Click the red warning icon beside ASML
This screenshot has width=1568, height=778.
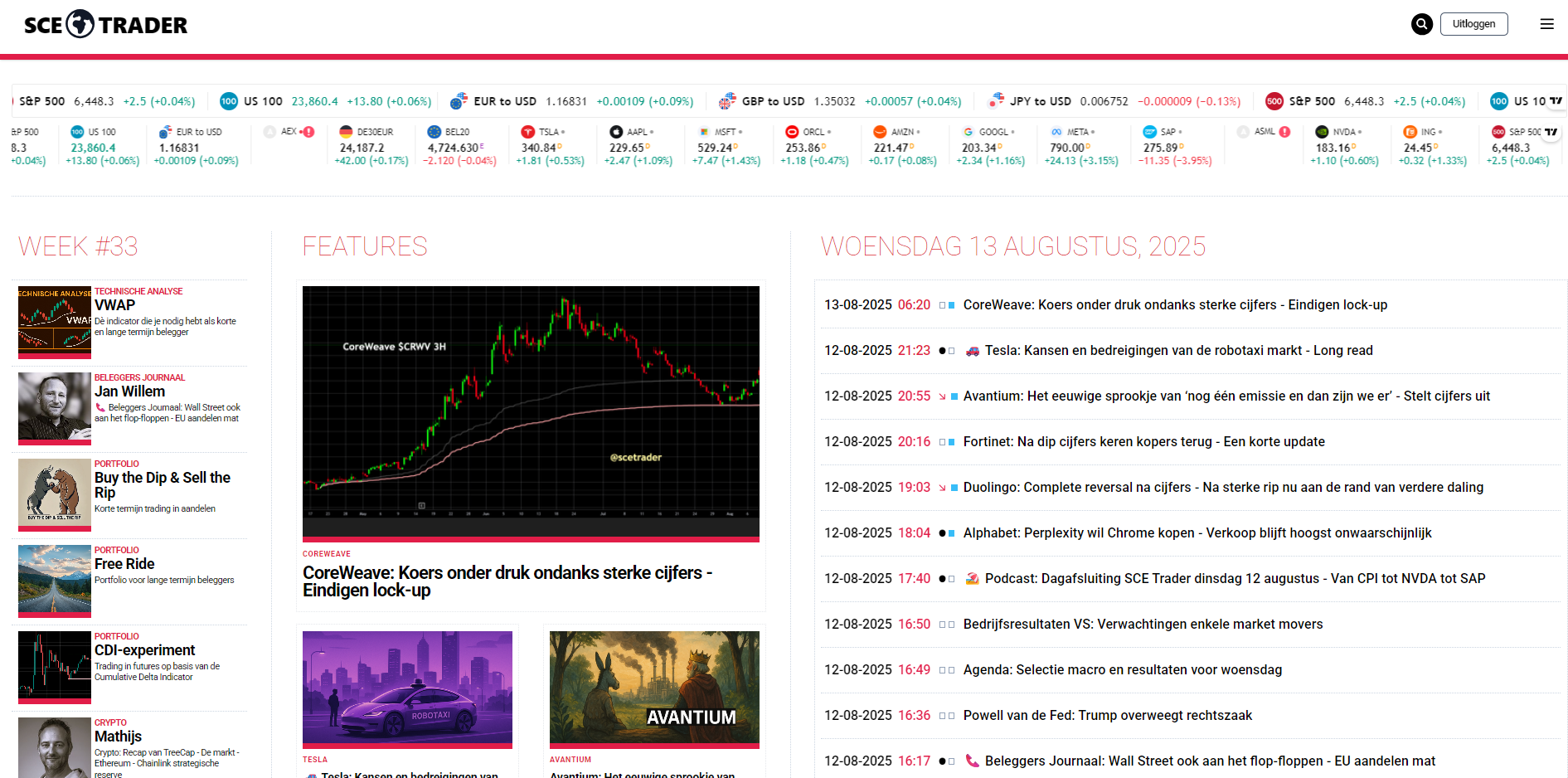click(1284, 132)
